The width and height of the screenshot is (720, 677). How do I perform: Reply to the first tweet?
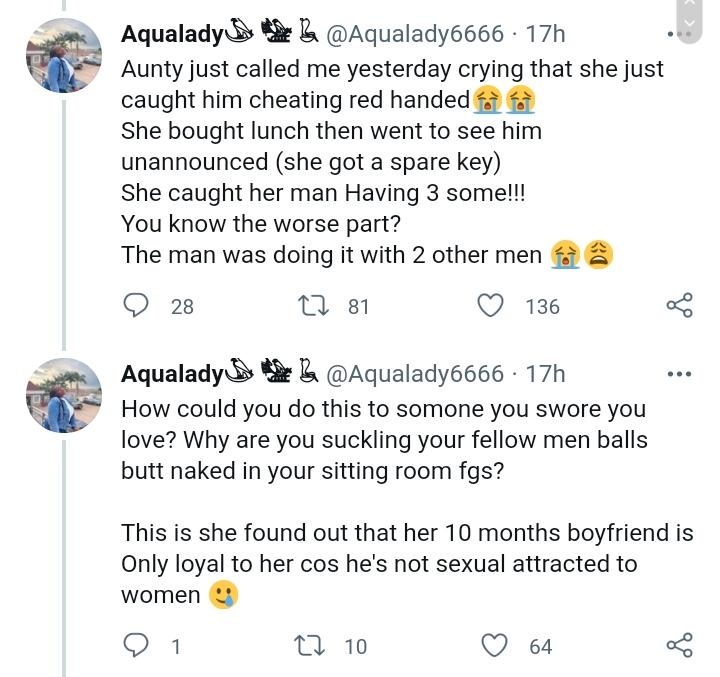click(x=135, y=305)
